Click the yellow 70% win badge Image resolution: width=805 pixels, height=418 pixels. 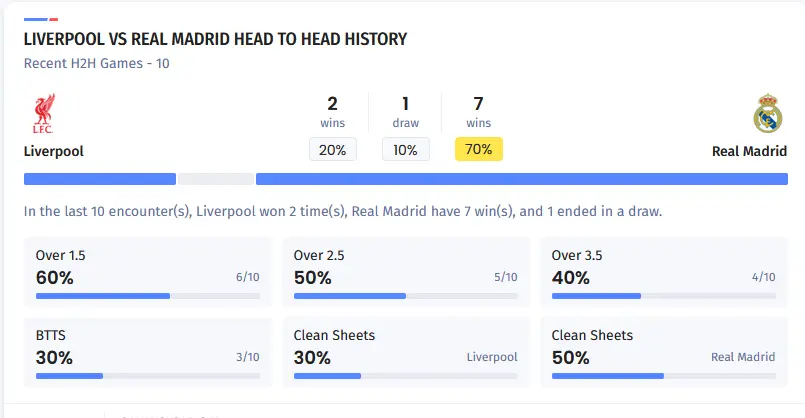click(479, 150)
